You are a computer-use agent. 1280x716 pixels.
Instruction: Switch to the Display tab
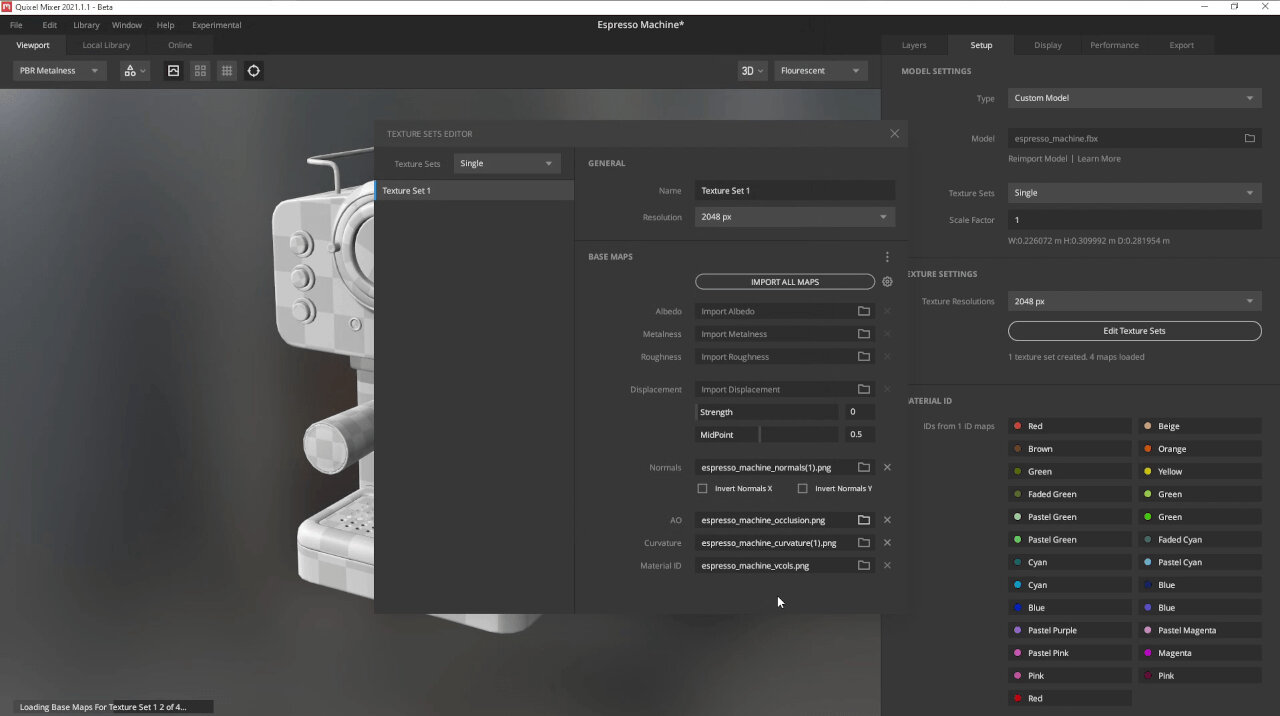[1047, 45]
